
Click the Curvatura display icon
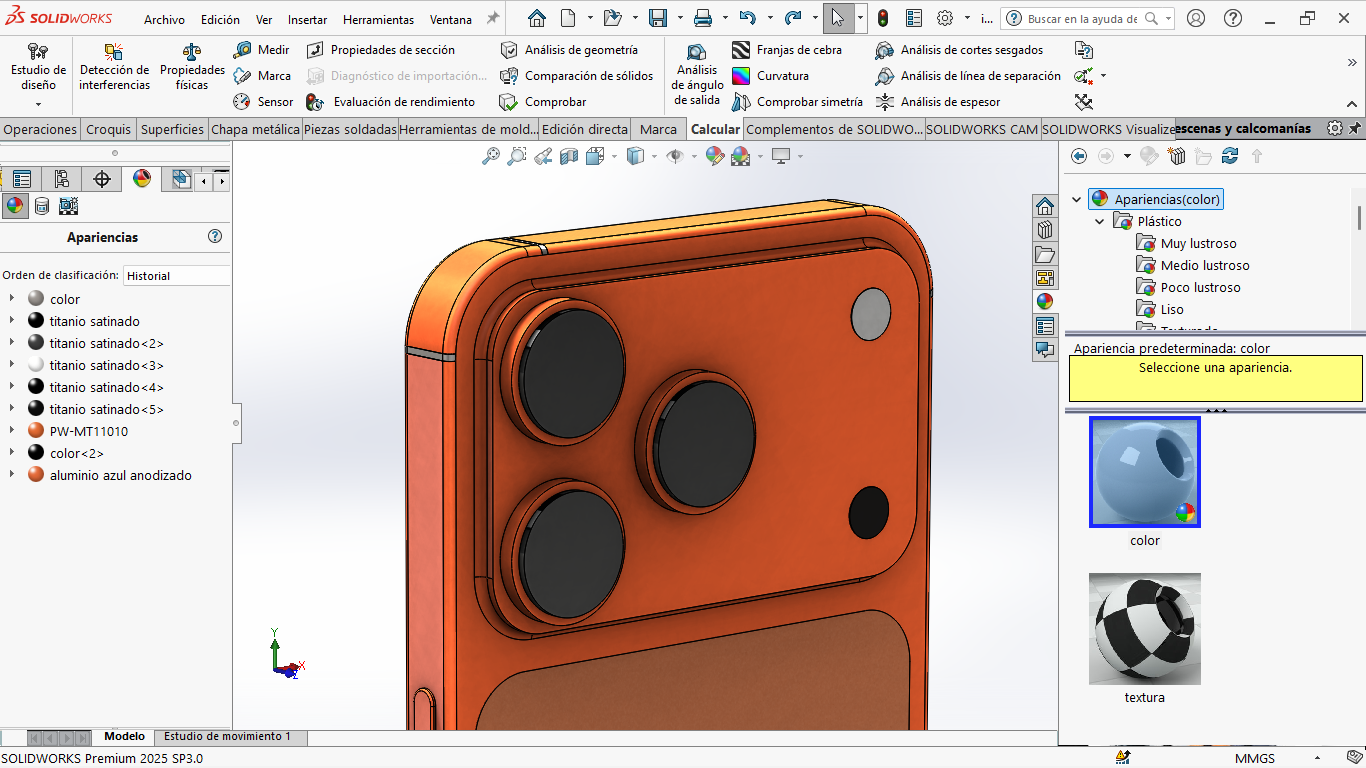741,76
